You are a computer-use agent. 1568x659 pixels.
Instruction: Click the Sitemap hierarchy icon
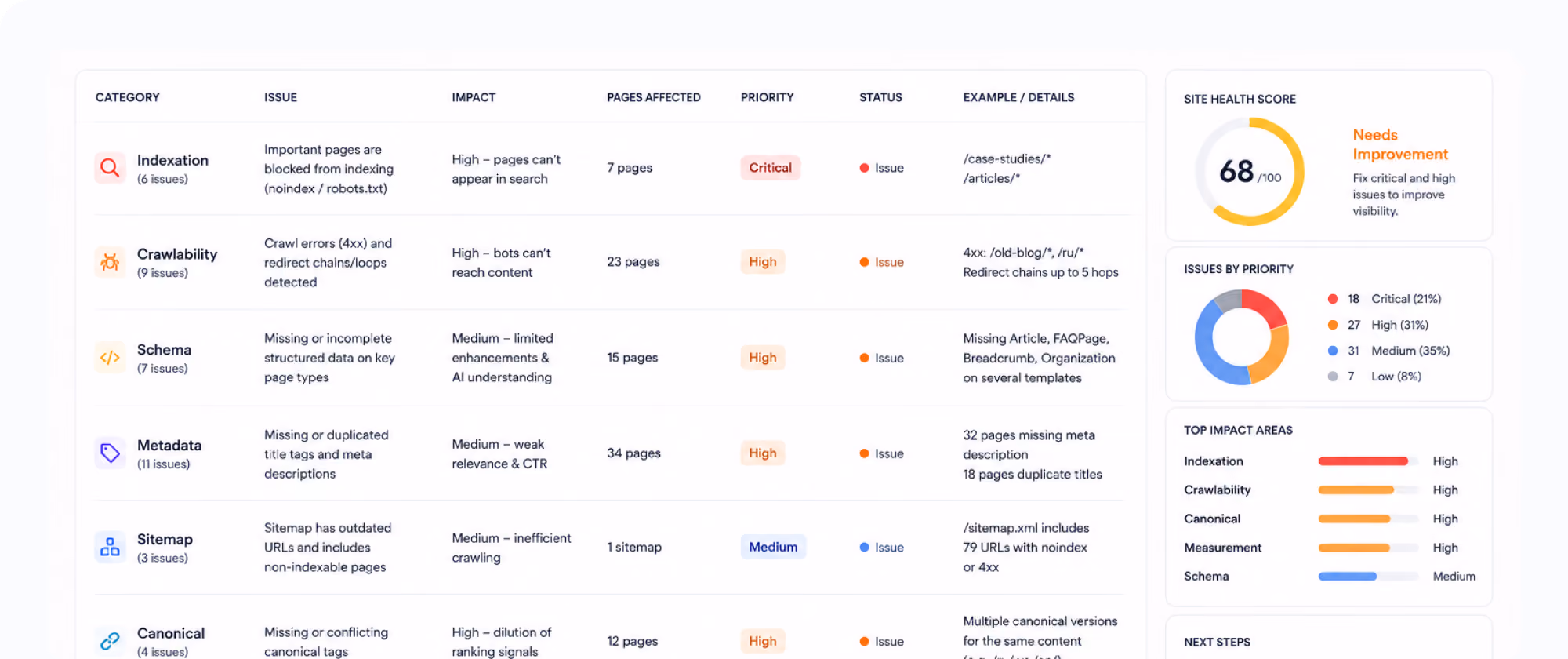(x=110, y=547)
